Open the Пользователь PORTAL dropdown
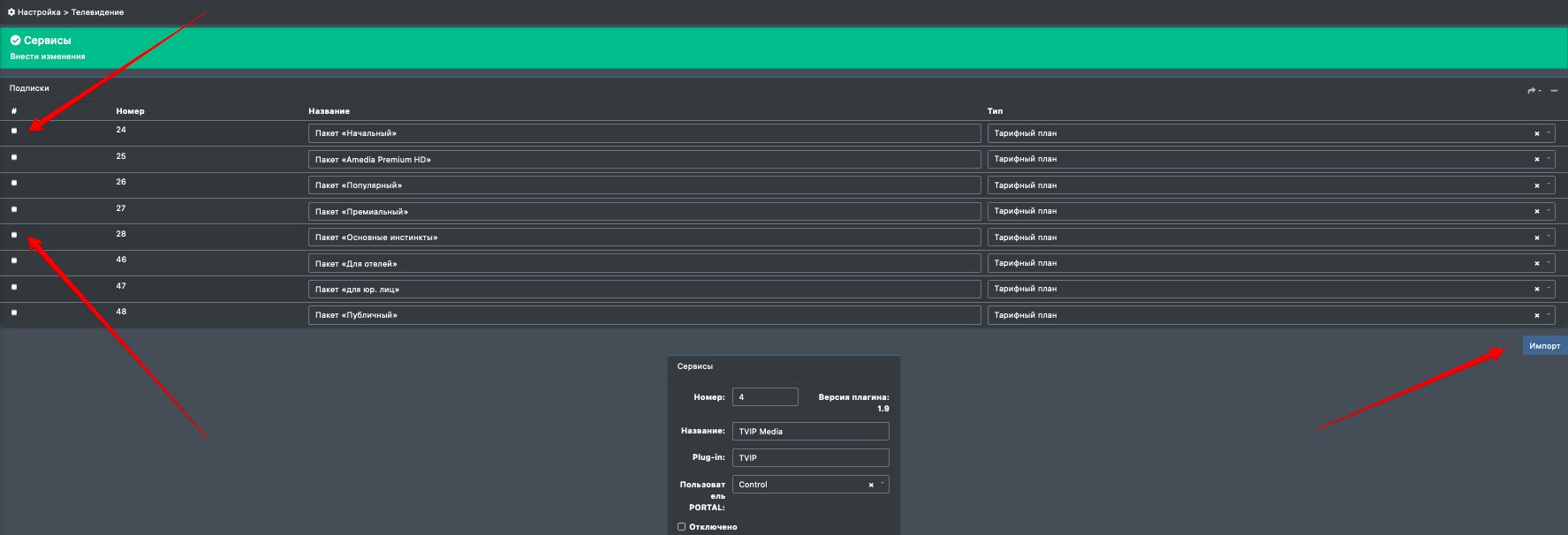Screen dimensions: 1568x535 (882, 484)
